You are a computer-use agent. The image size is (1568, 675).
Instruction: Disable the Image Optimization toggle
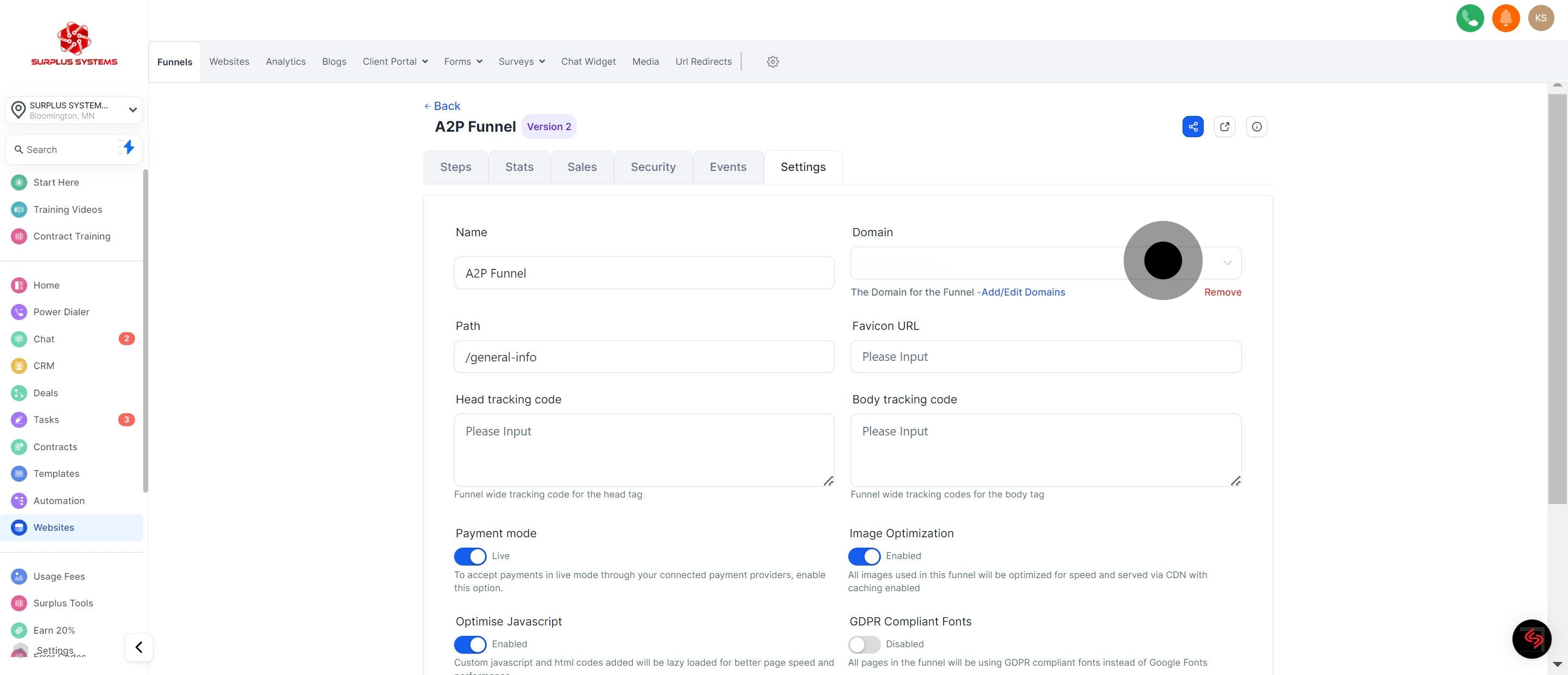click(x=863, y=556)
